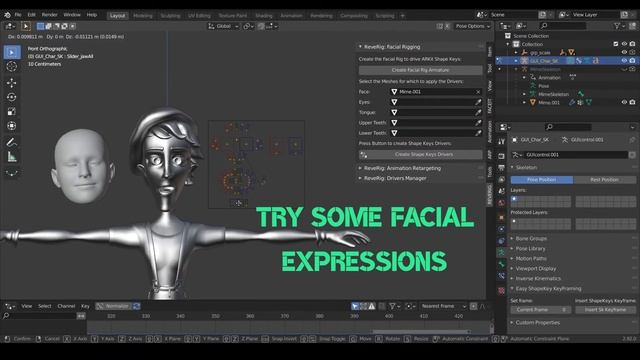Viewport: 640px width, 360px height.
Task: Switch to the Layout workspace tab
Action: tap(118, 16)
